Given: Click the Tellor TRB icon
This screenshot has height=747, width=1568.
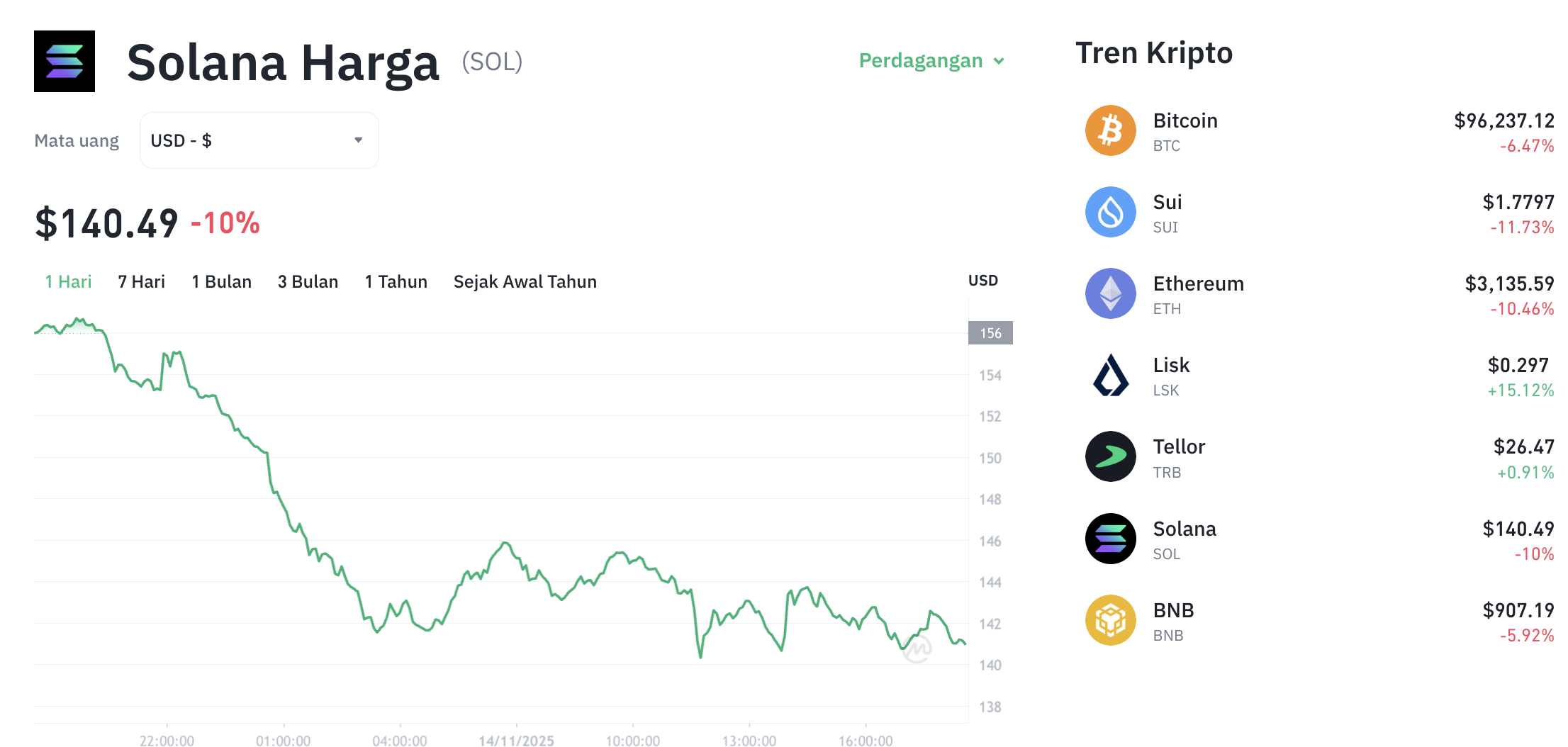Looking at the screenshot, I should pyautogui.click(x=1110, y=457).
